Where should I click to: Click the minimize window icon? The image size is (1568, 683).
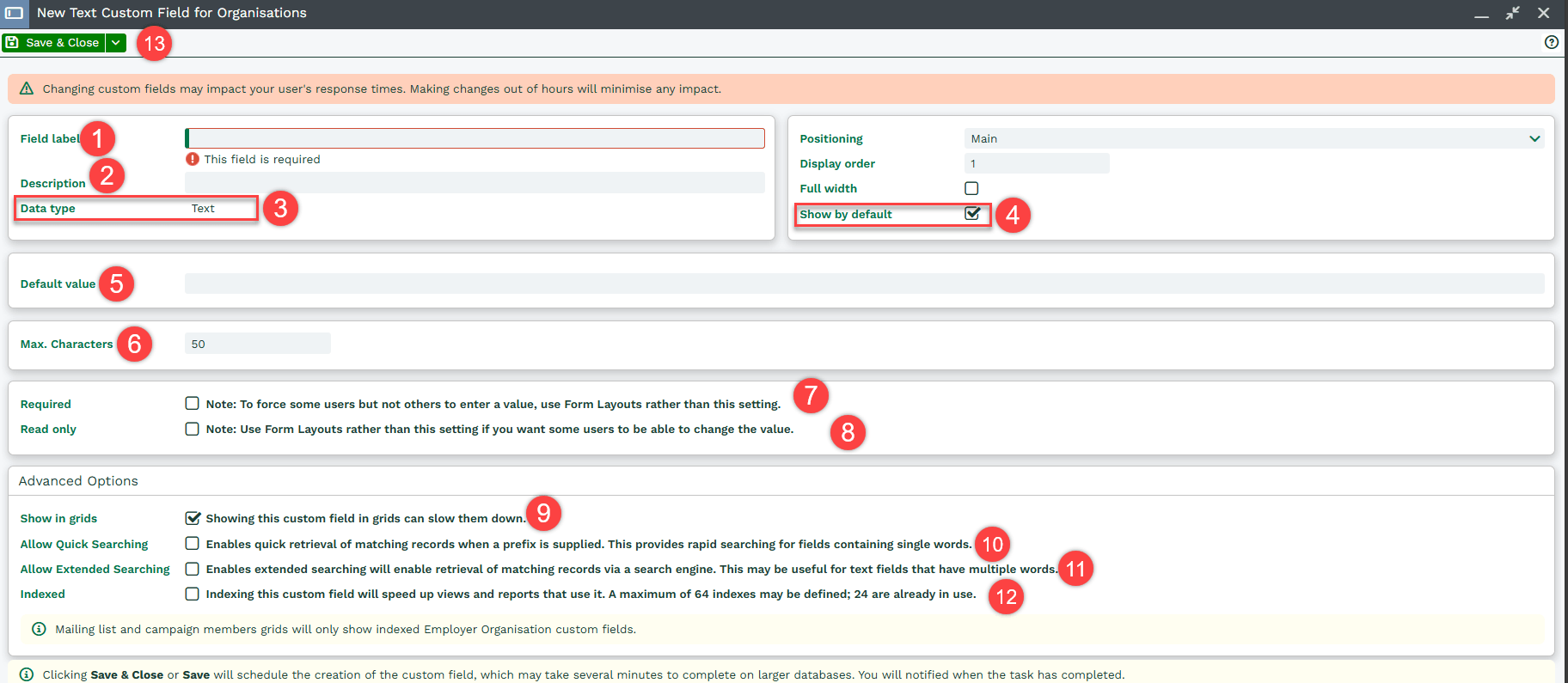[1481, 14]
